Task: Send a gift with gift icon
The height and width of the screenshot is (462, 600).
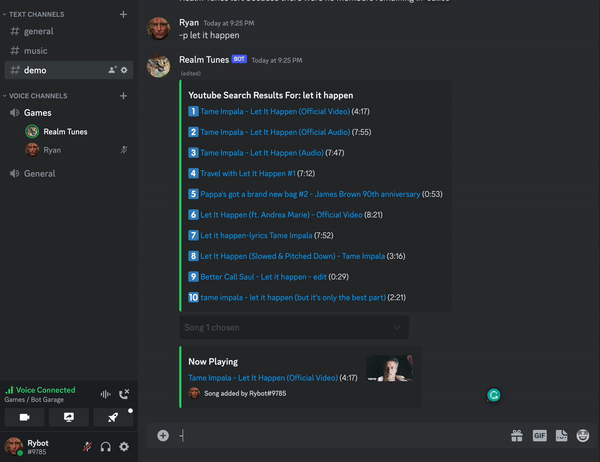Action: coord(517,436)
